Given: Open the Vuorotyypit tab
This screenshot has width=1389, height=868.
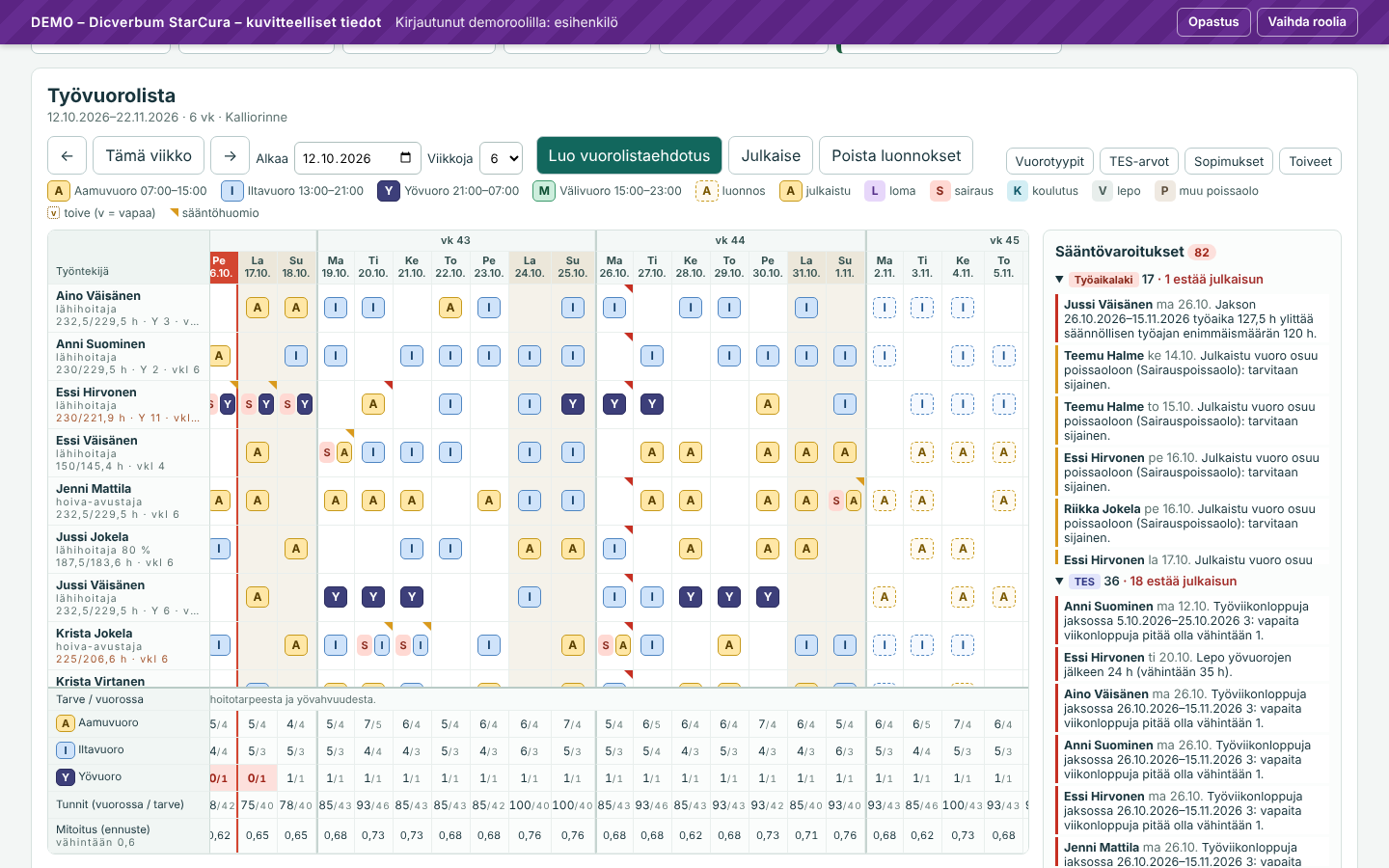Looking at the screenshot, I should (1049, 161).
